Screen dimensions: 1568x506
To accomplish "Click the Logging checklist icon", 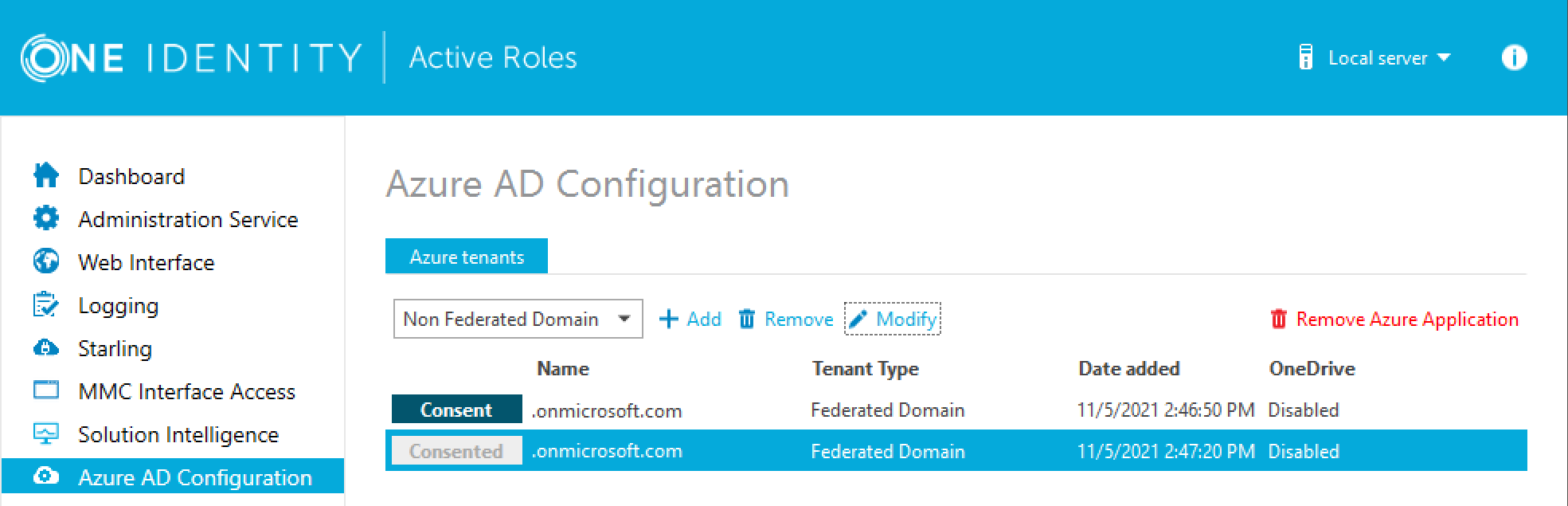I will [x=46, y=304].
